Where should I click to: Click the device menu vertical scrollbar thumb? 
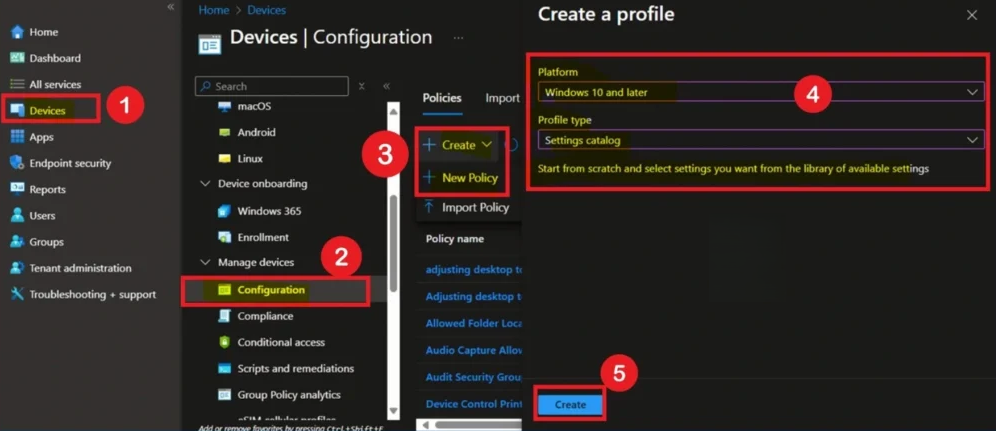[393, 243]
